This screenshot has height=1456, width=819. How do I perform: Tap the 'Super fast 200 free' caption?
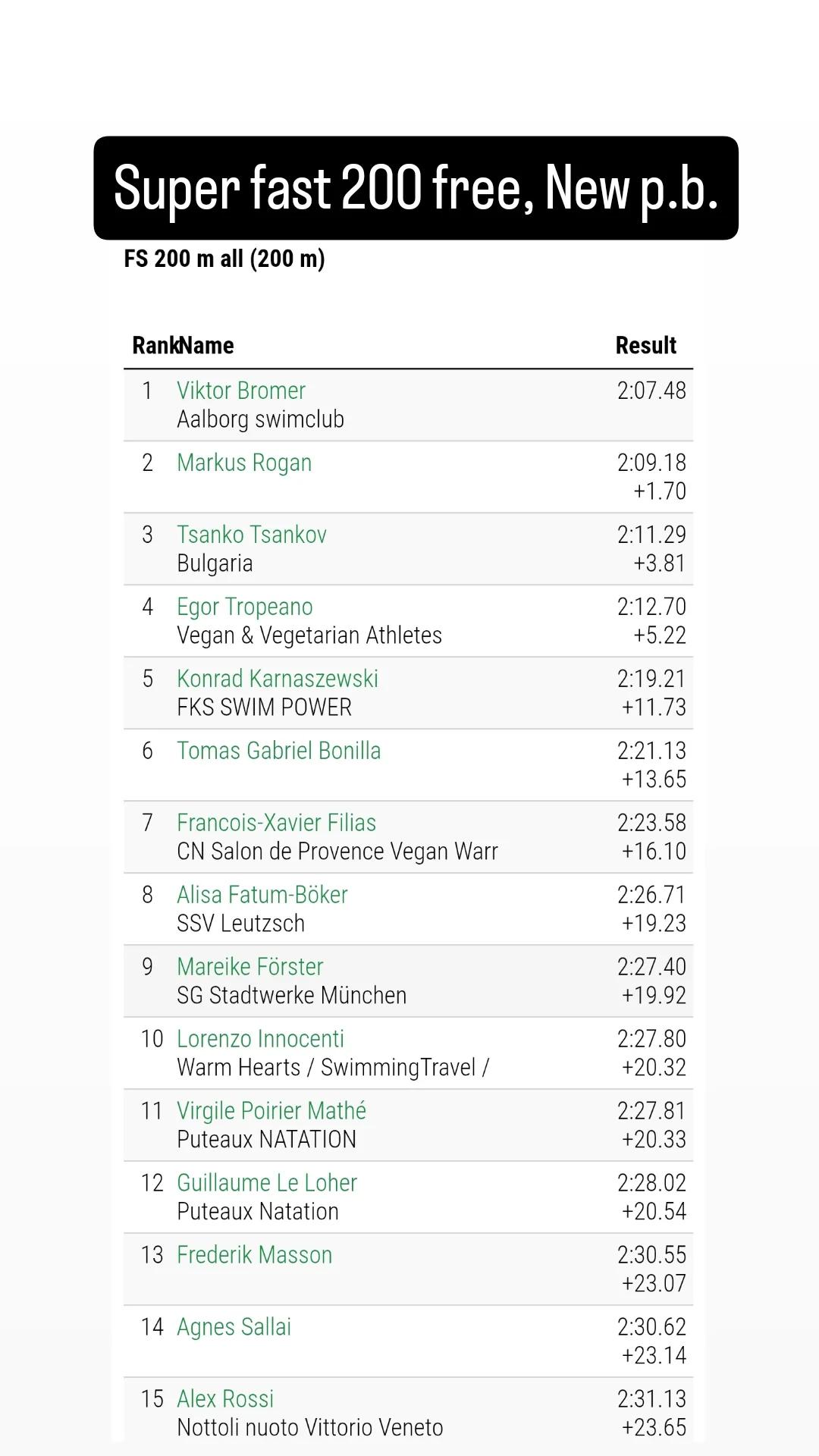tap(416, 188)
